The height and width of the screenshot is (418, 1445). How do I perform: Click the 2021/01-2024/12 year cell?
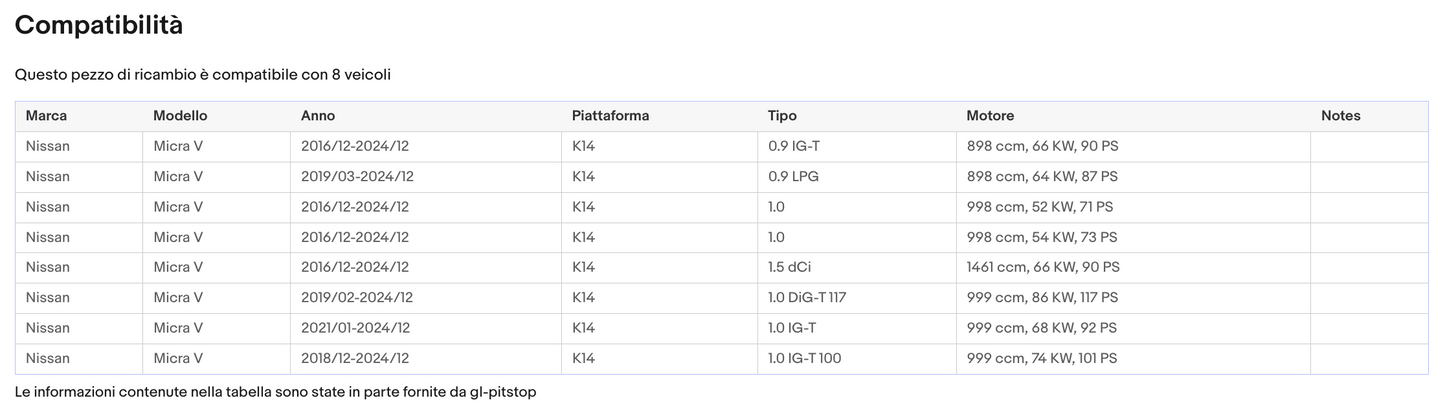point(355,328)
